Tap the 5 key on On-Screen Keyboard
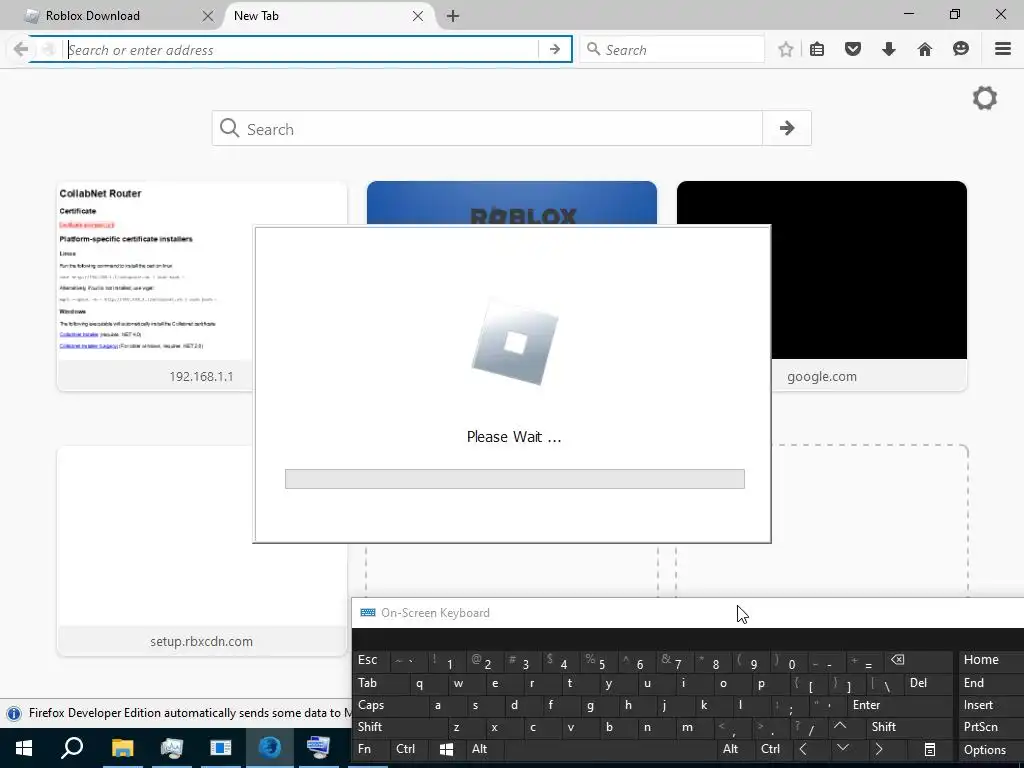 tap(599, 660)
